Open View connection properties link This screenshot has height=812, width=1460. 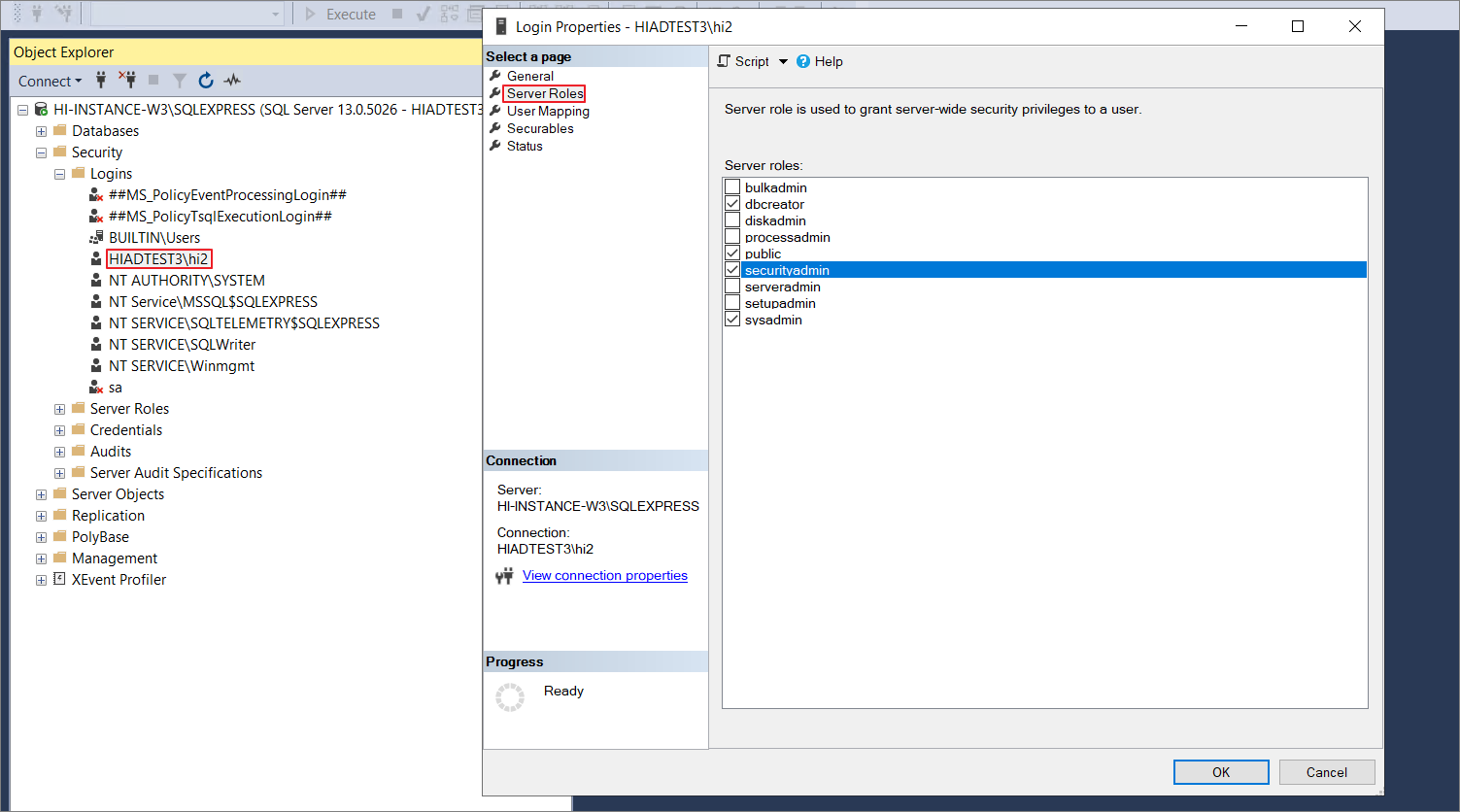[x=604, y=576]
